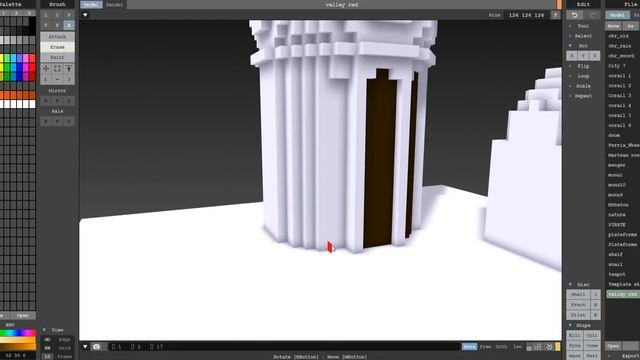Click the Save button in File panel

613,26
